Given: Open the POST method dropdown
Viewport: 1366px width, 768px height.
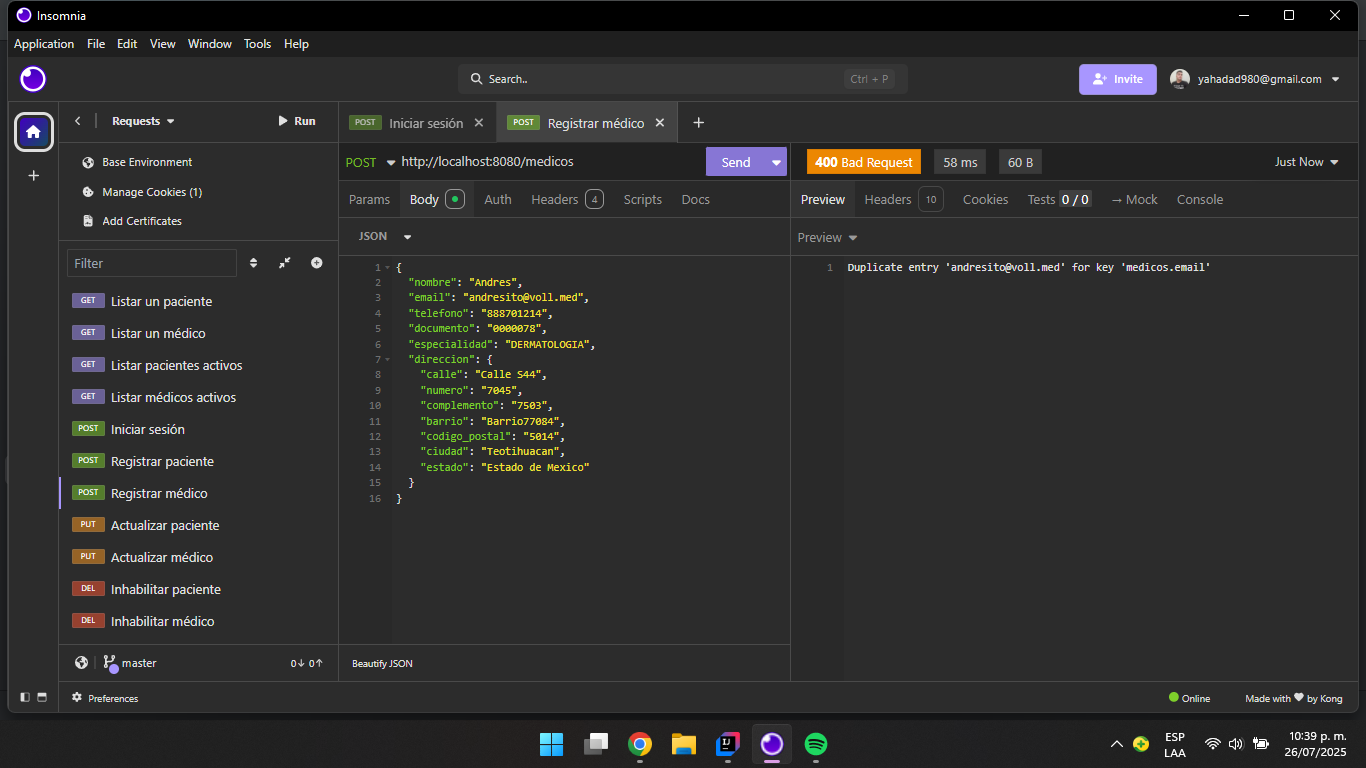Looking at the screenshot, I should coord(370,162).
